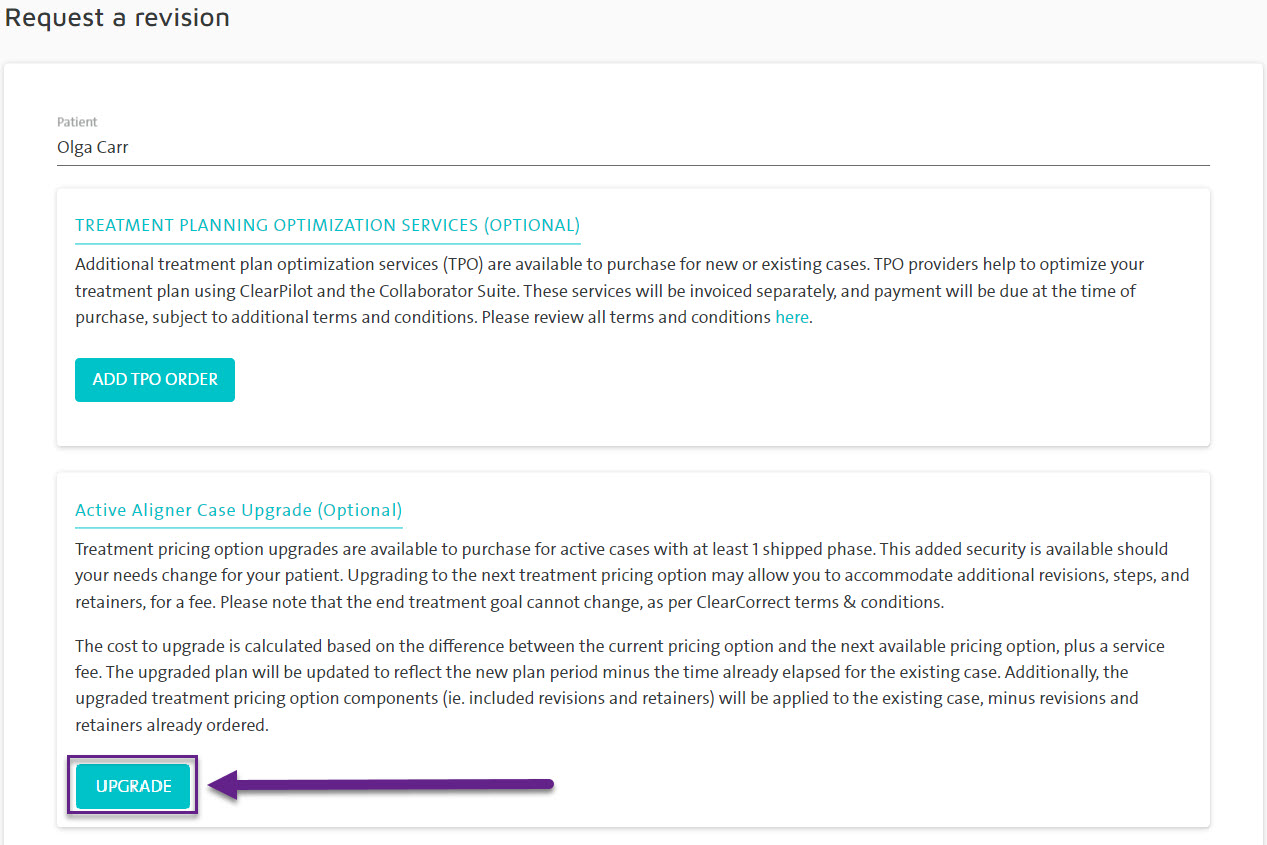Click the paragraph describing additional TPO services

tap(610, 291)
